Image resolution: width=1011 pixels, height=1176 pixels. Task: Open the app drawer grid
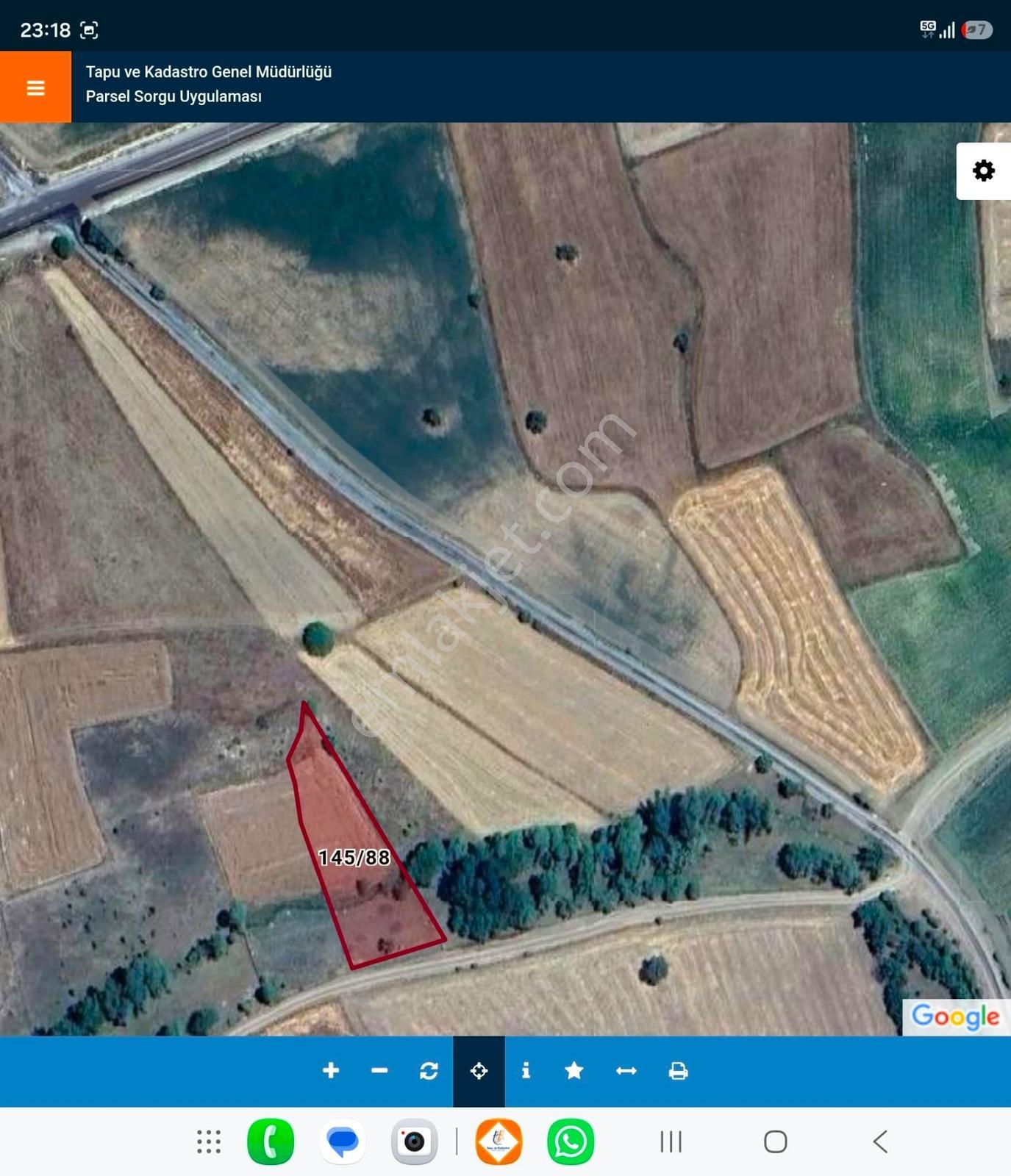coord(209,1141)
